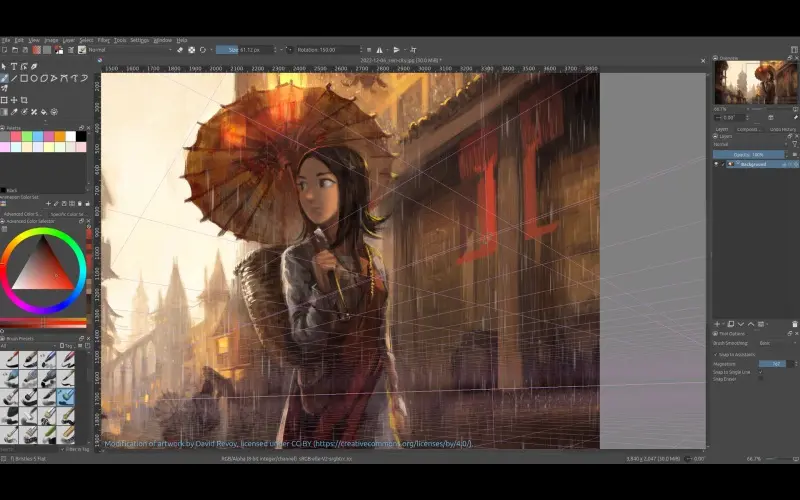Hide the Background layer with eye icon
800x500 pixels.
(718, 164)
